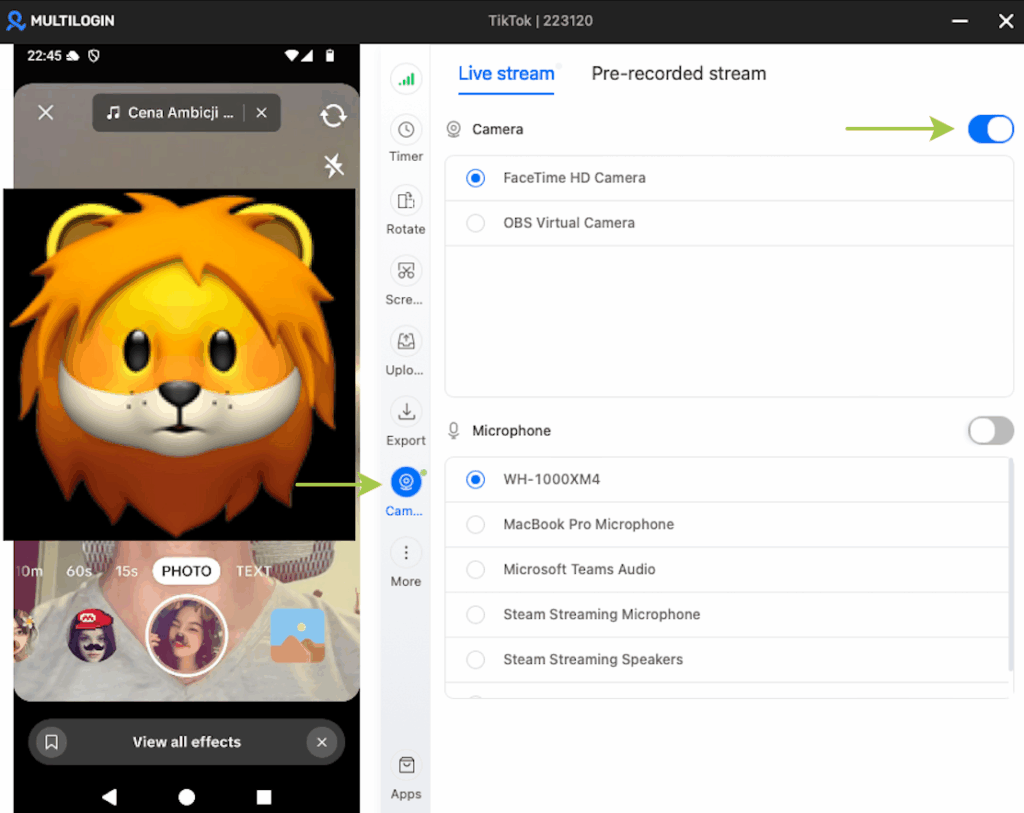
Task: Select 15s recording mode
Action: (x=127, y=571)
